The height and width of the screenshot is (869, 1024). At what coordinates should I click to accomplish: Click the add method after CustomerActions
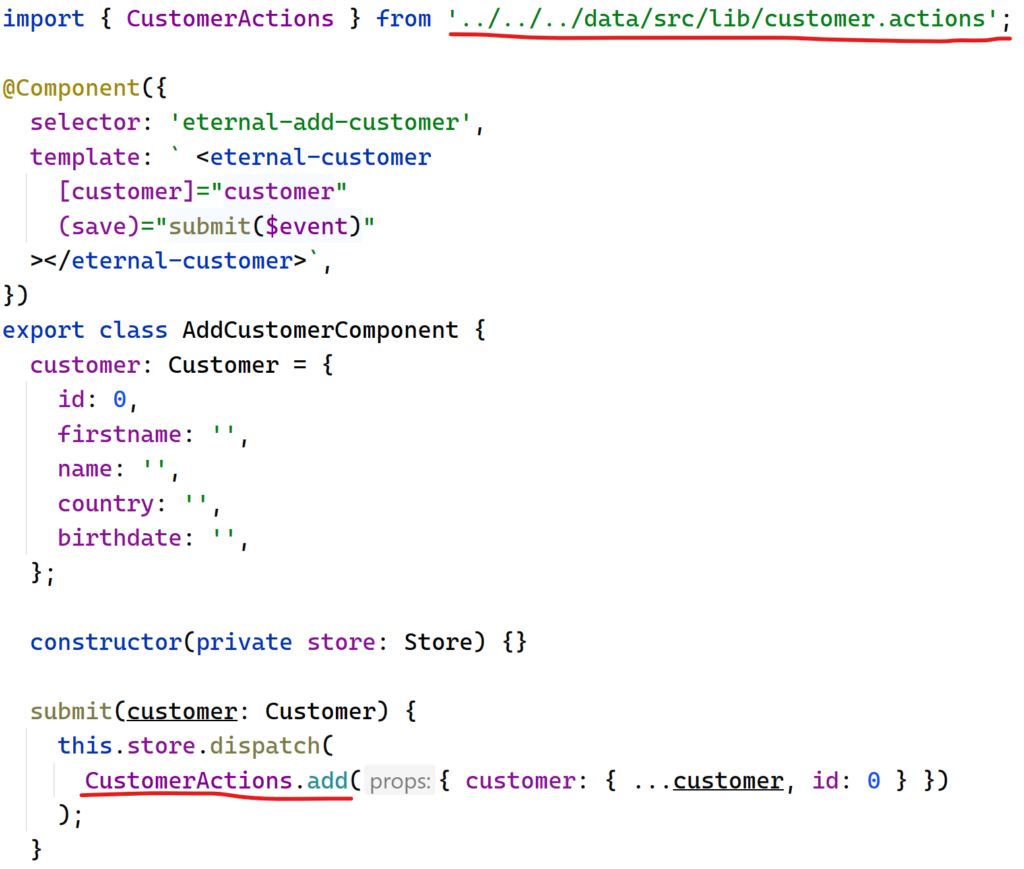point(327,780)
